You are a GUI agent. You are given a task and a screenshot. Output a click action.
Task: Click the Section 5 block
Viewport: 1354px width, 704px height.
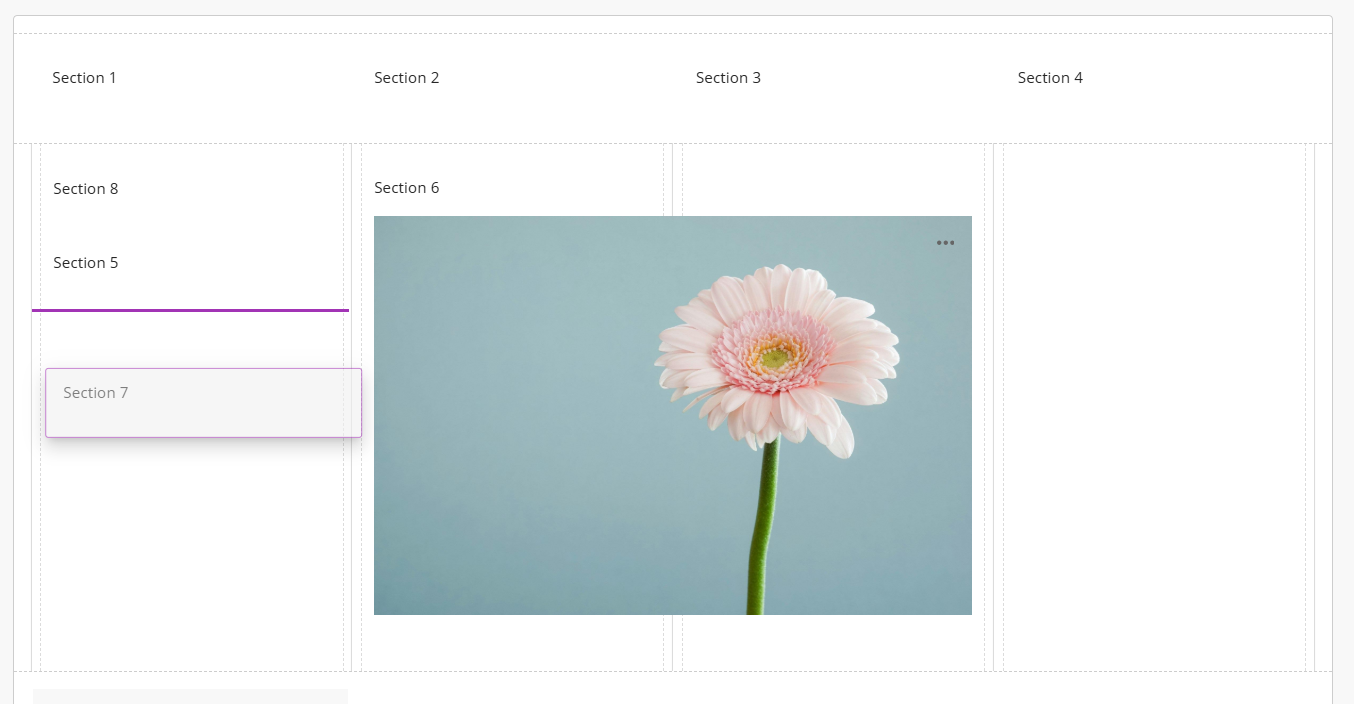(x=86, y=263)
